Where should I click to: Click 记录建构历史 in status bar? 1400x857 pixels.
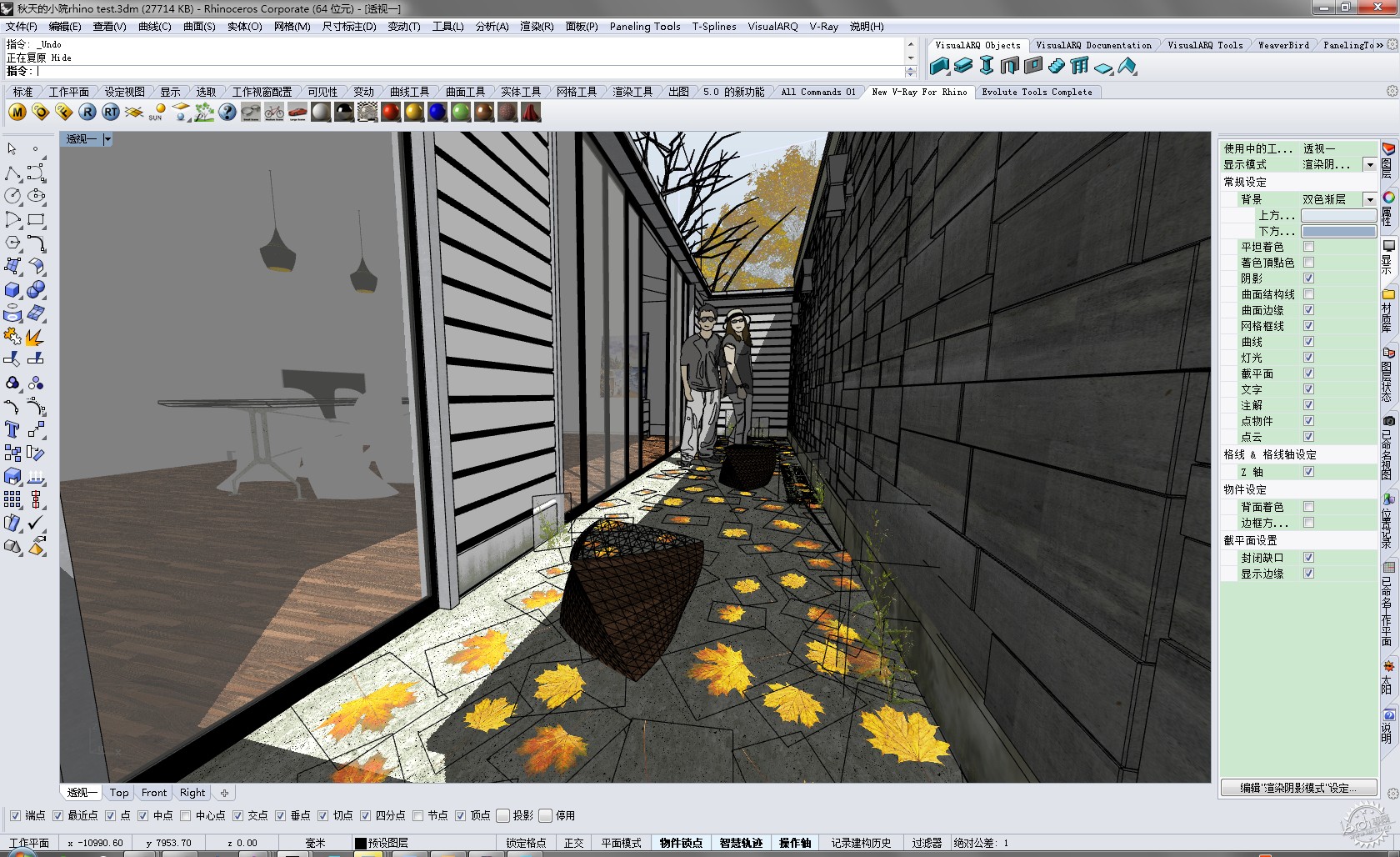pyautogui.click(x=861, y=843)
